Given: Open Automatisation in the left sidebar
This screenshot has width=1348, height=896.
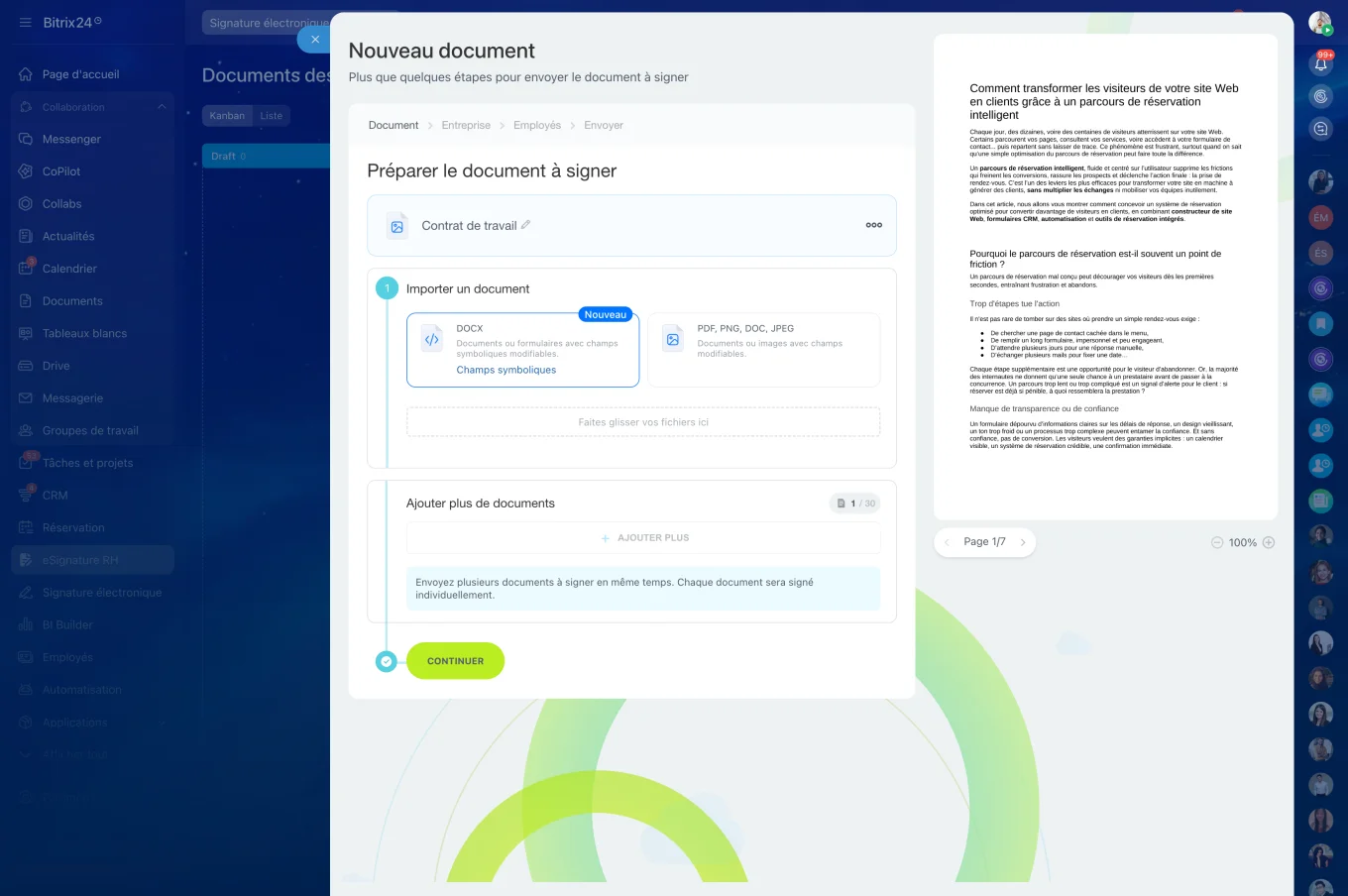Looking at the screenshot, I should (82, 690).
